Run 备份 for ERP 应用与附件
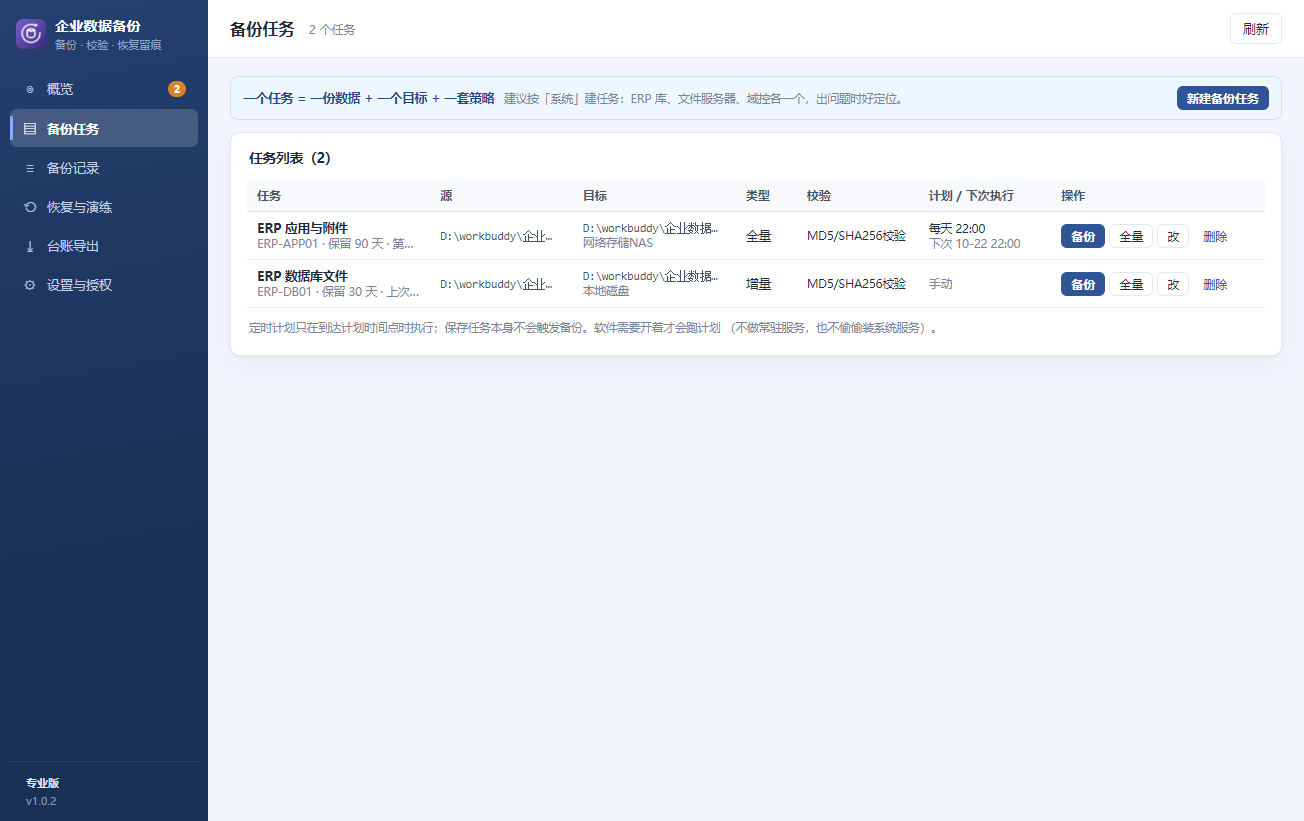The height and width of the screenshot is (821, 1304). (x=1083, y=236)
